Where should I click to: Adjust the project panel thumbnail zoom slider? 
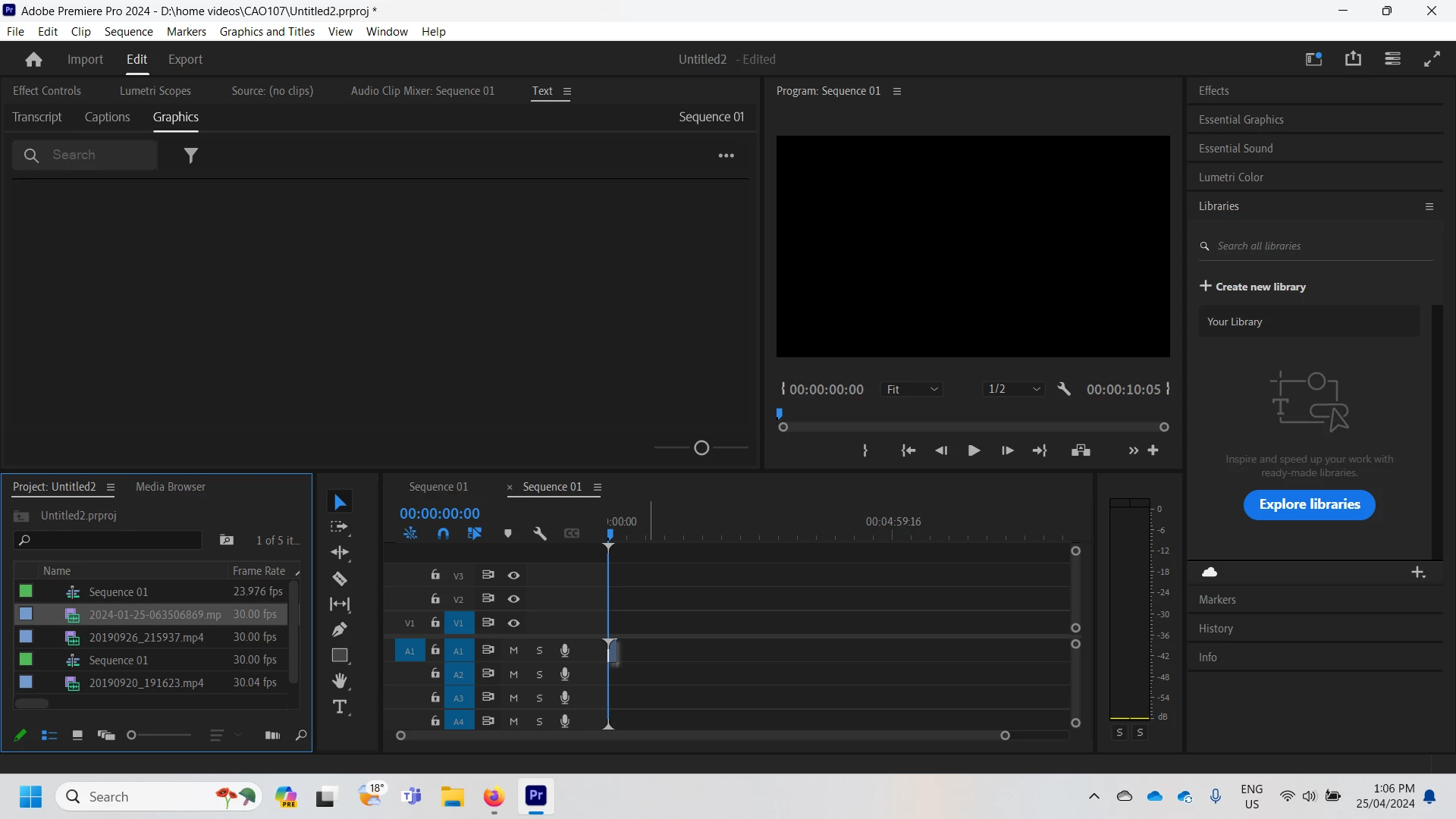[132, 736]
